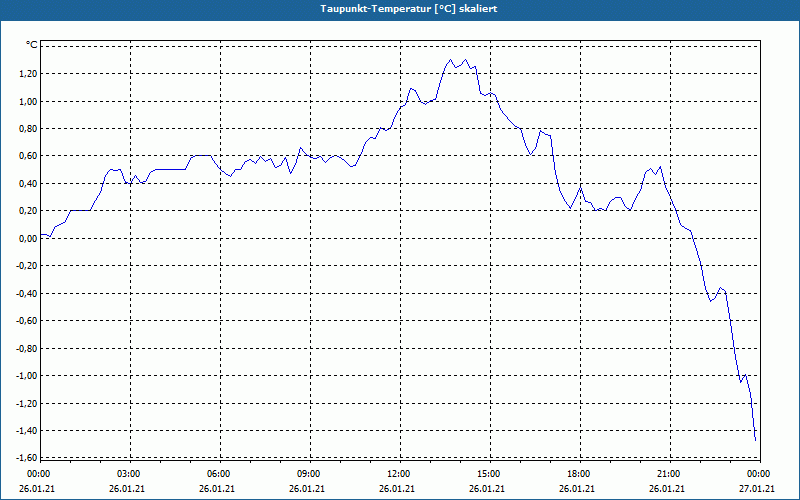Click the "00:00" time label above 26.01.21

(37, 474)
